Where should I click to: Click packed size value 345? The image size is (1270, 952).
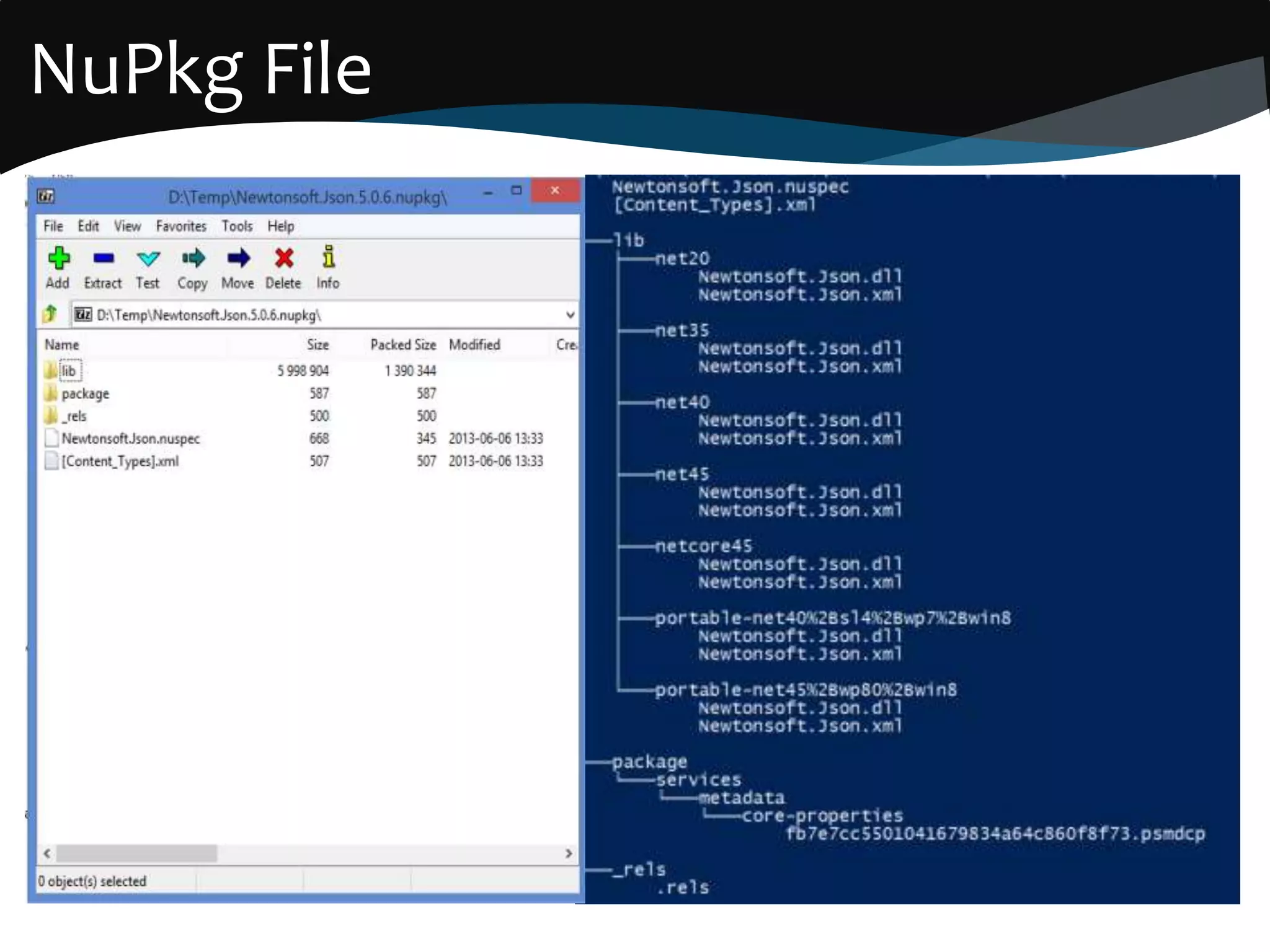[427, 438]
